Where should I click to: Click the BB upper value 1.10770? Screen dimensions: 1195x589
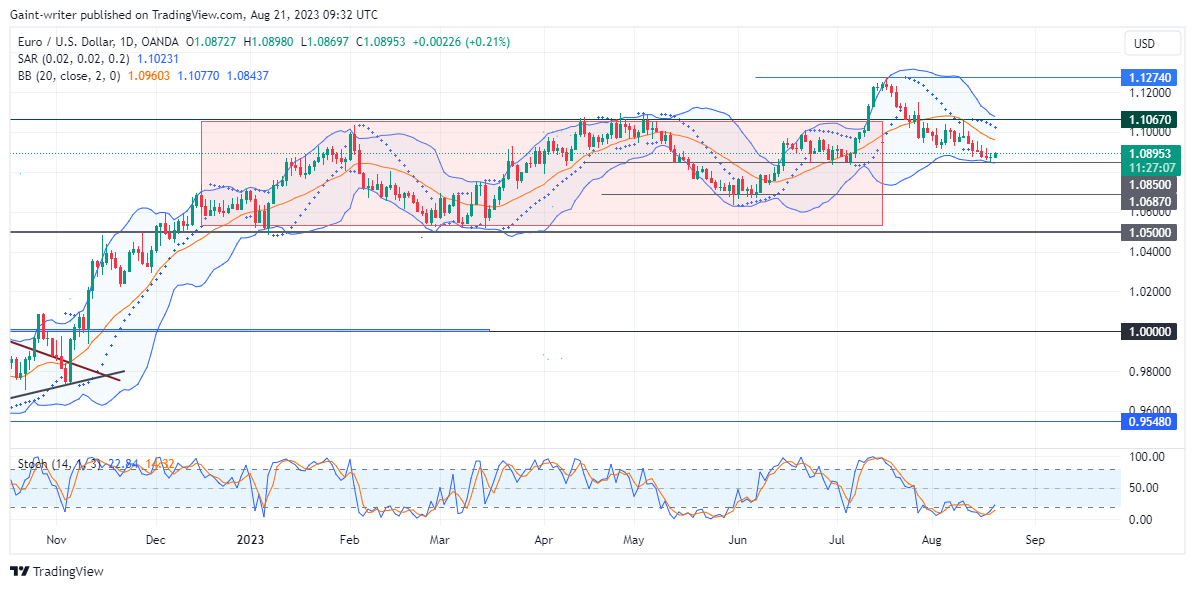(x=197, y=75)
